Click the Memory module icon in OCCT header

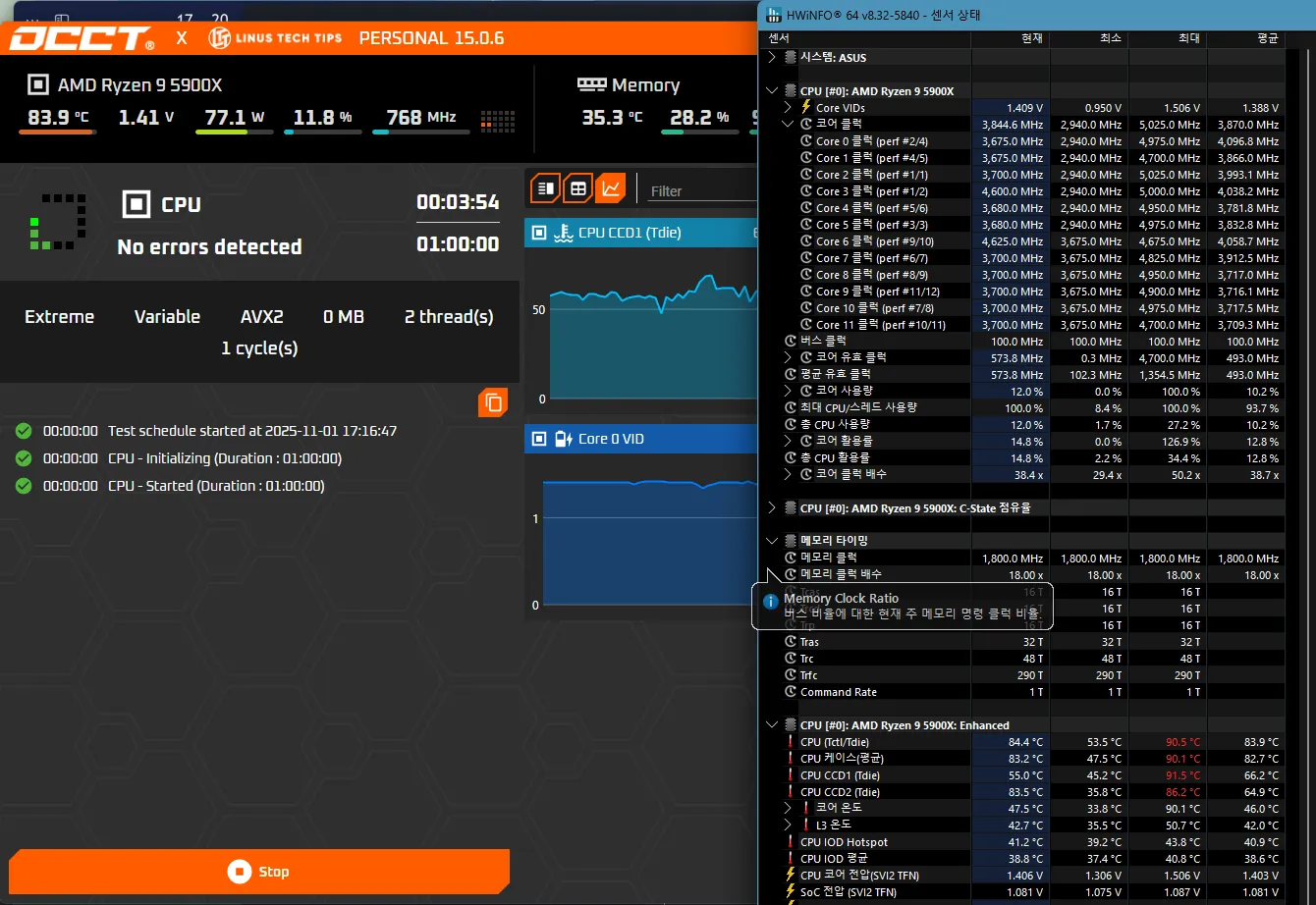point(591,85)
